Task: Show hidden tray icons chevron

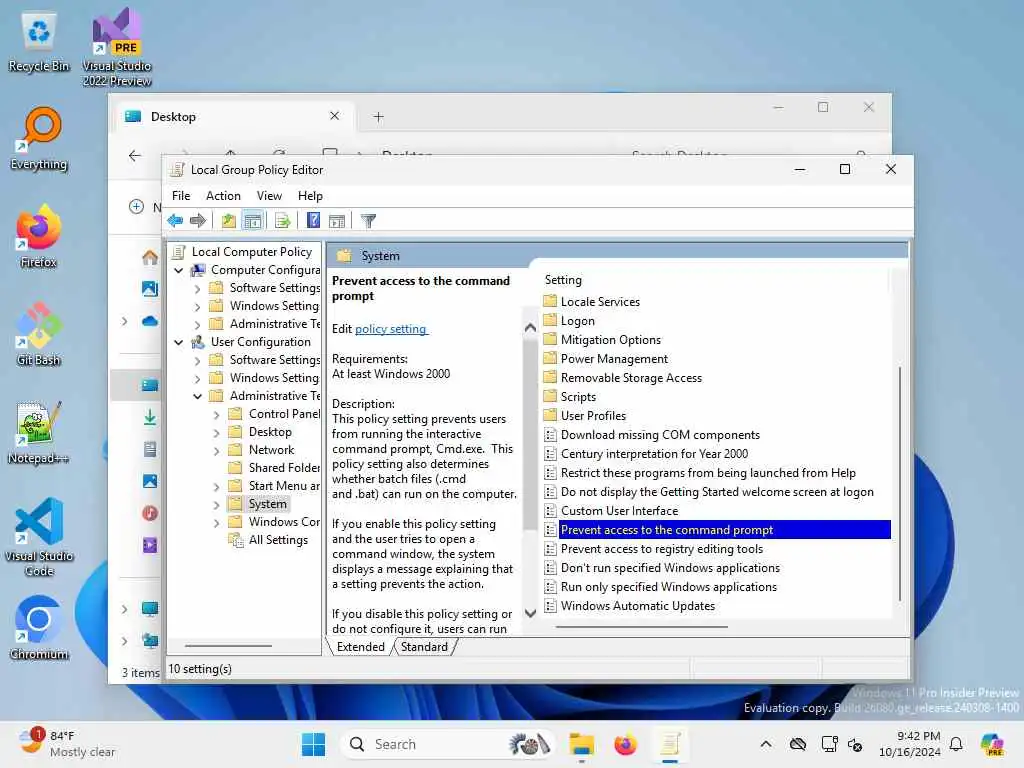Action: coord(766,744)
